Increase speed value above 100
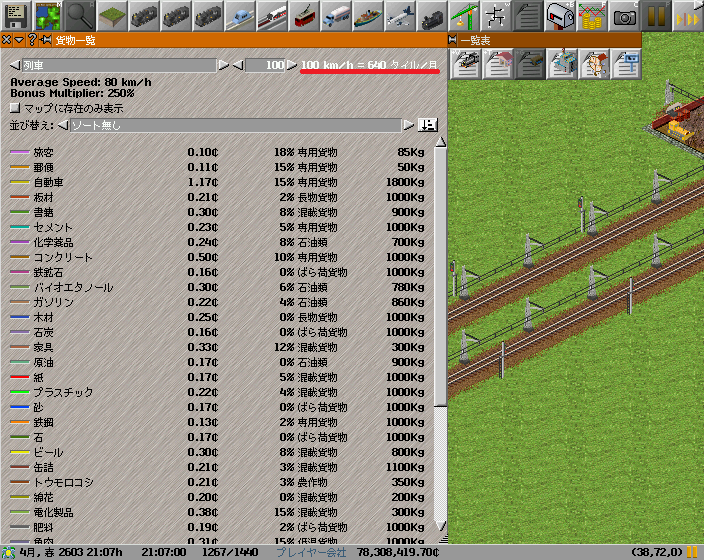 click(x=292, y=65)
